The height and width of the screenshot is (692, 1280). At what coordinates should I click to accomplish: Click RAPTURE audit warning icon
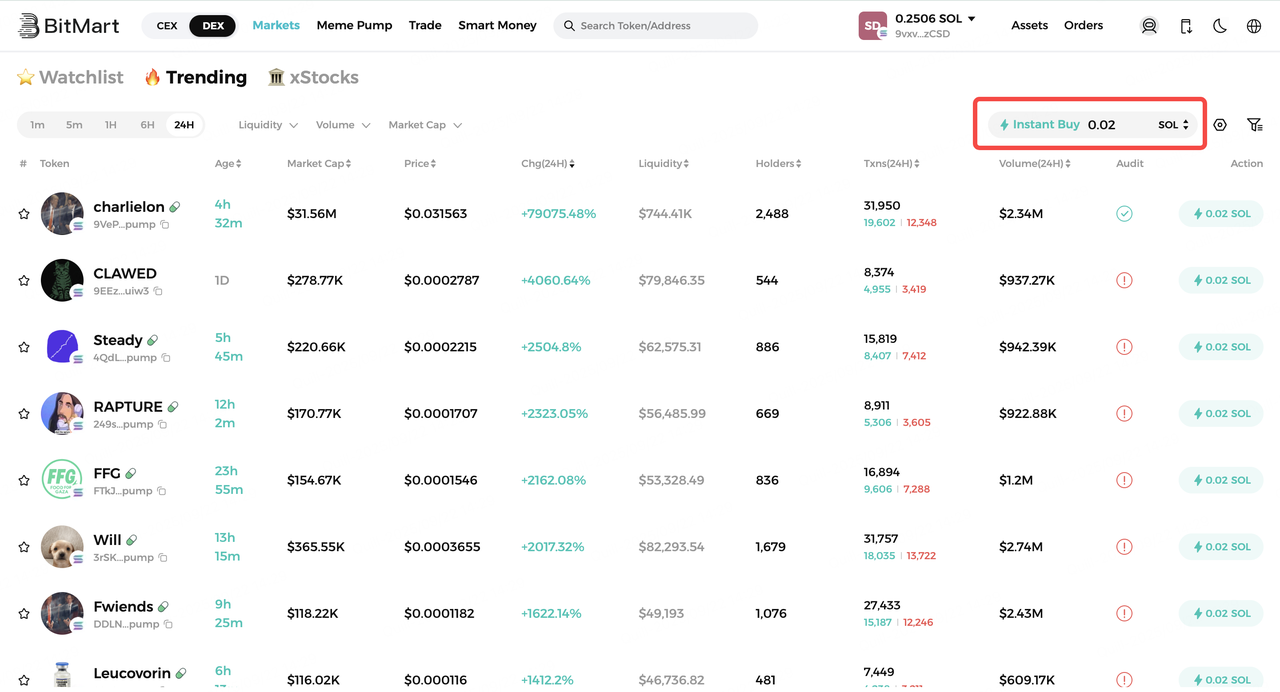[1124, 414]
